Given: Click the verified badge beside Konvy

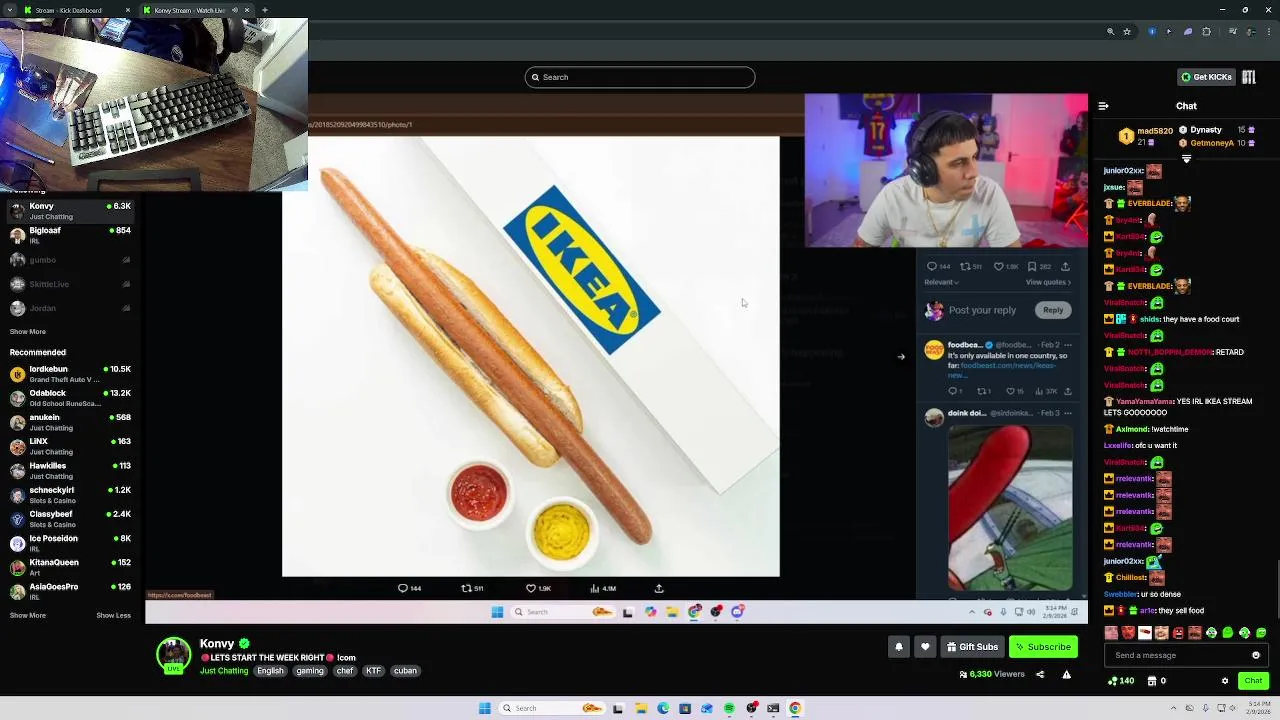Looking at the screenshot, I should click(244, 644).
